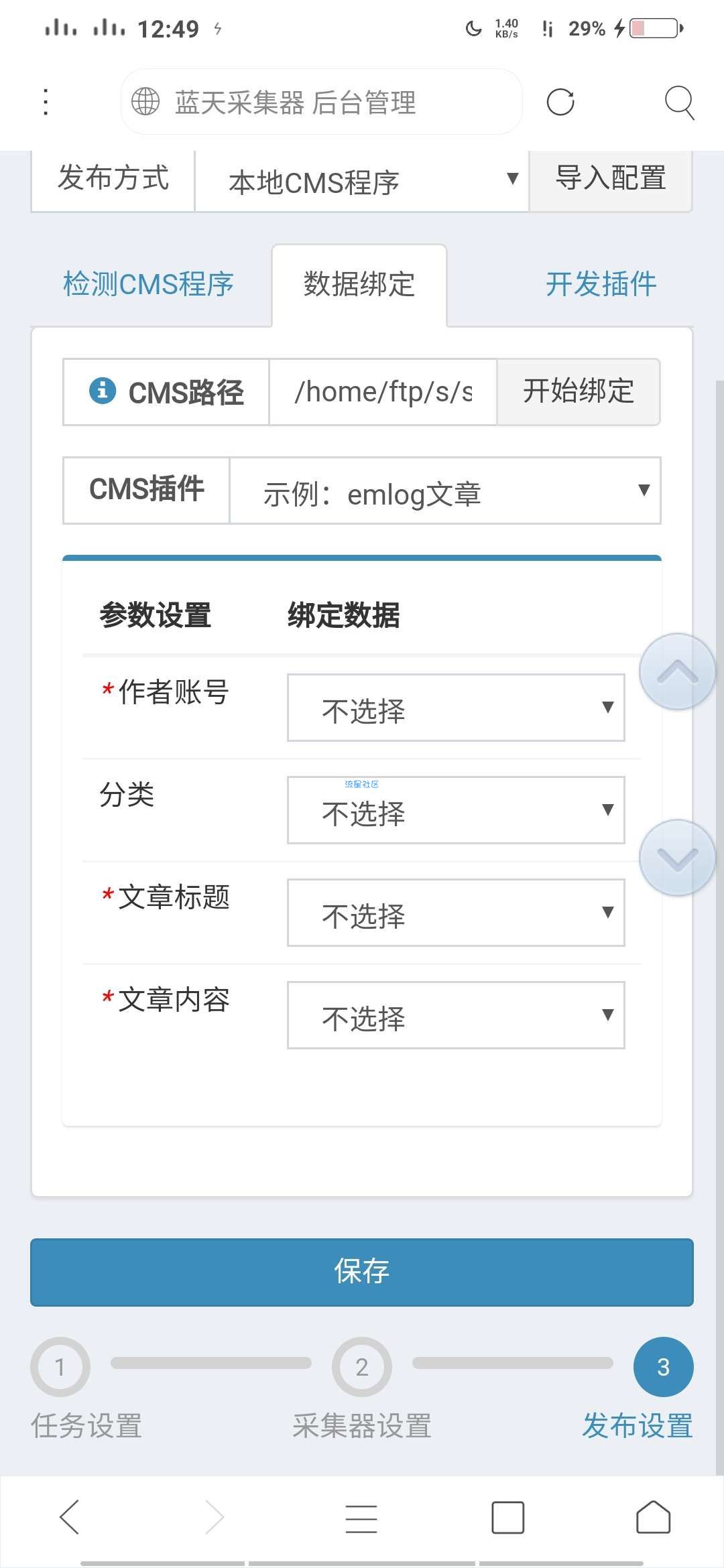The height and width of the screenshot is (1568, 724).
Task: Open the CMS插件 dropdown emlog文章
Action: (x=445, y=491)
